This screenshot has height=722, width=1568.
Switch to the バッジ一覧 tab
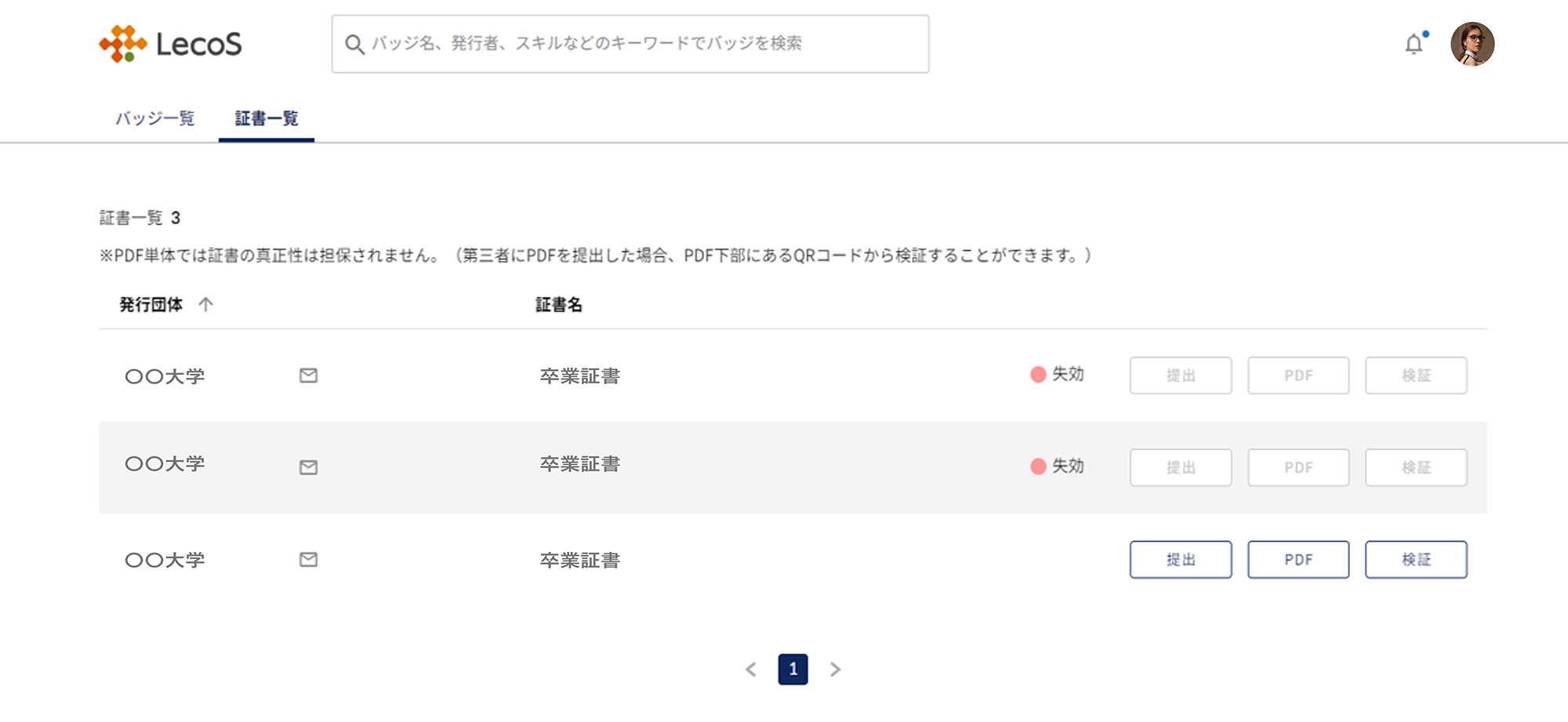(155, 119)
